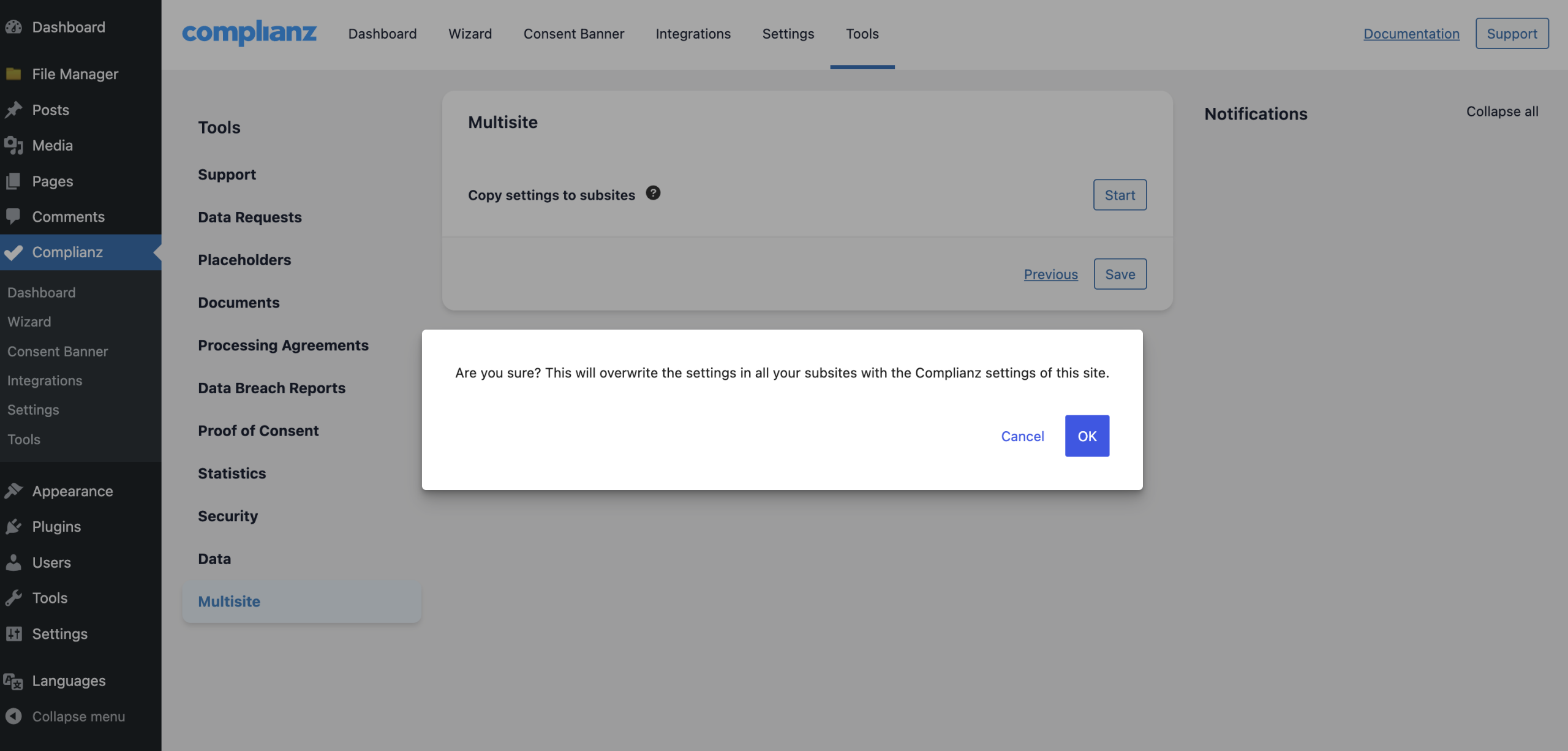This screenshot has height=751, width=1568.
Task: Open the Wizard tab in Complianz header
Action: point(470,33)
